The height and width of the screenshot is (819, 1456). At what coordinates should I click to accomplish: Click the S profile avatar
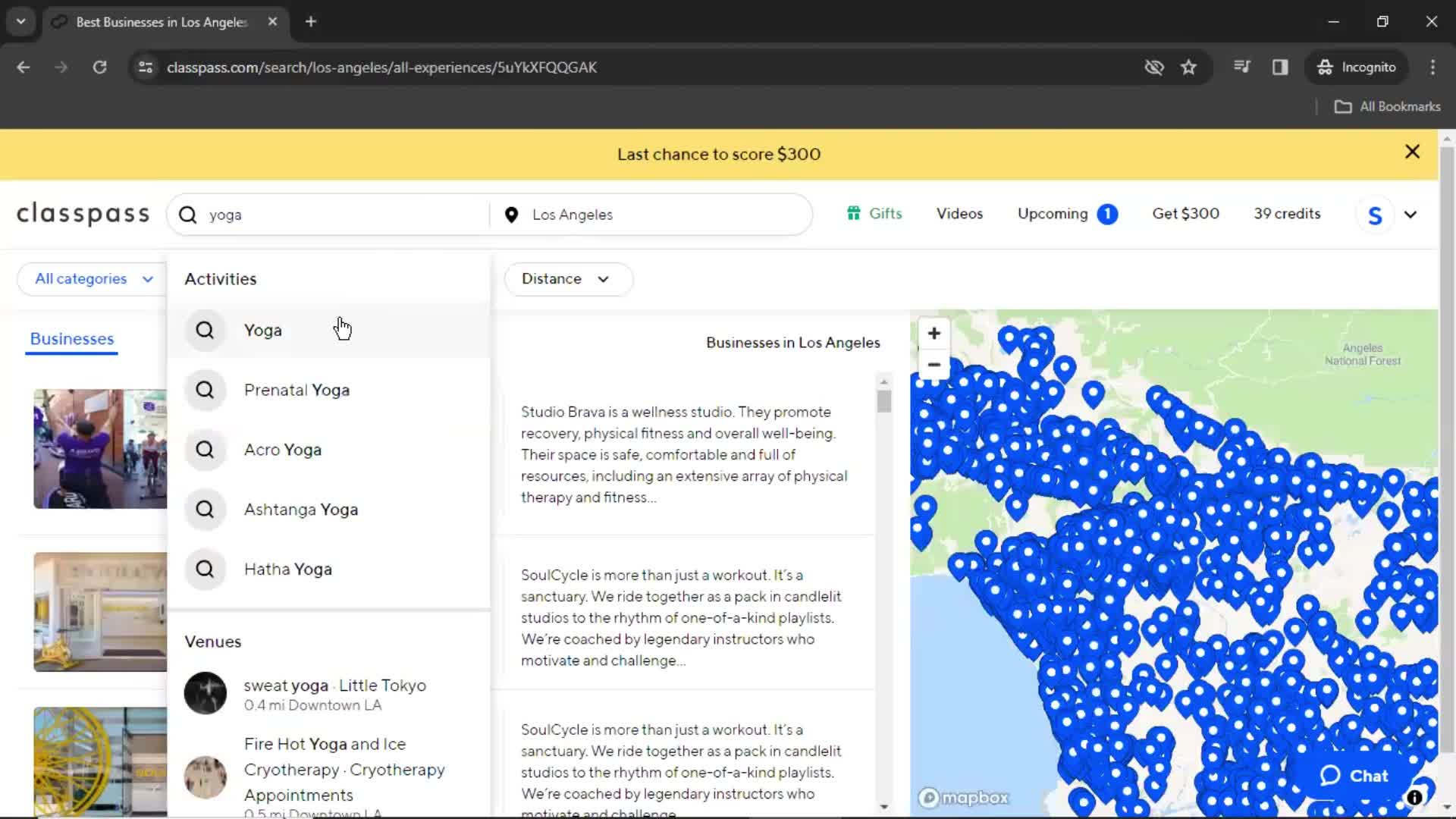coord(1375,215)
